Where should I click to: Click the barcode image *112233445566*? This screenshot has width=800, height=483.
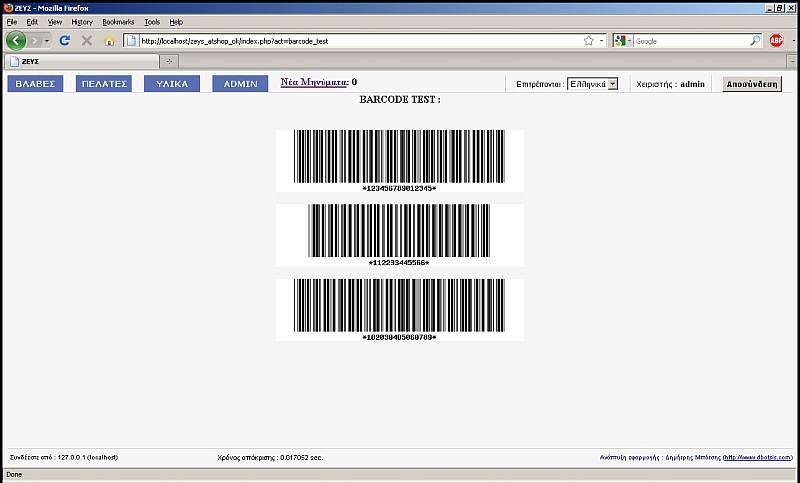(399, 235)
